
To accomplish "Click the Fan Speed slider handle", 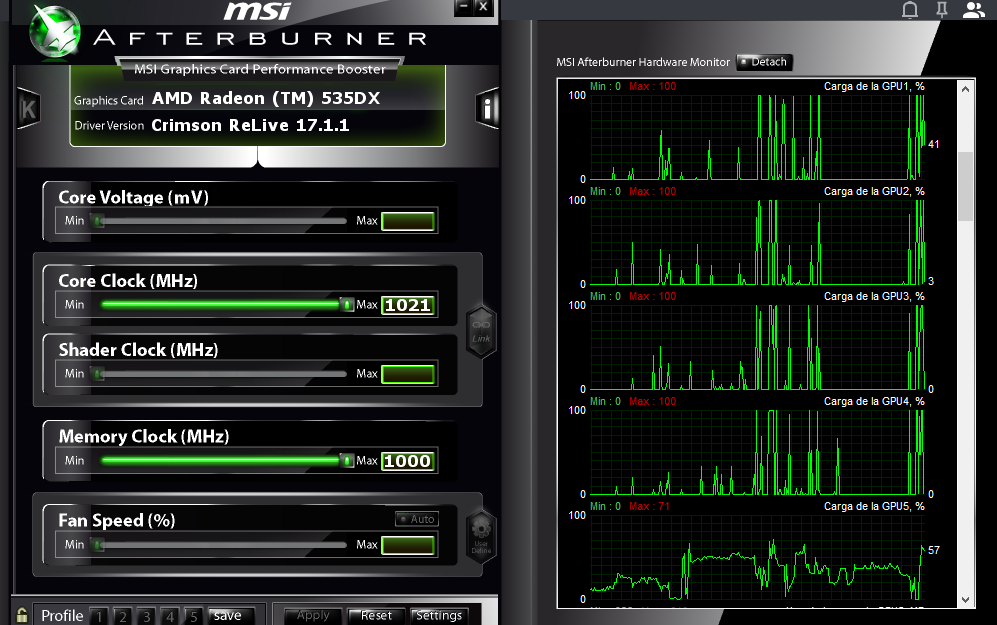I will pos(98,544).
